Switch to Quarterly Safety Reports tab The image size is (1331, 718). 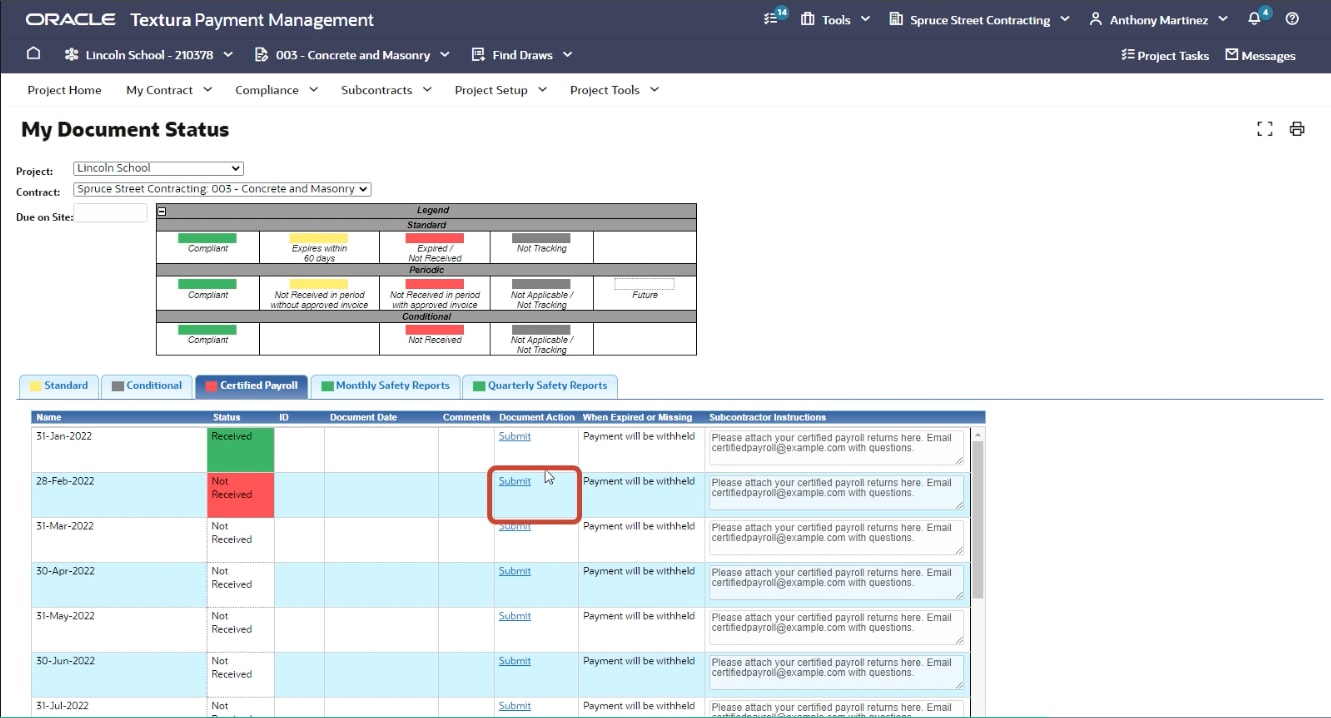pos(540,386)
